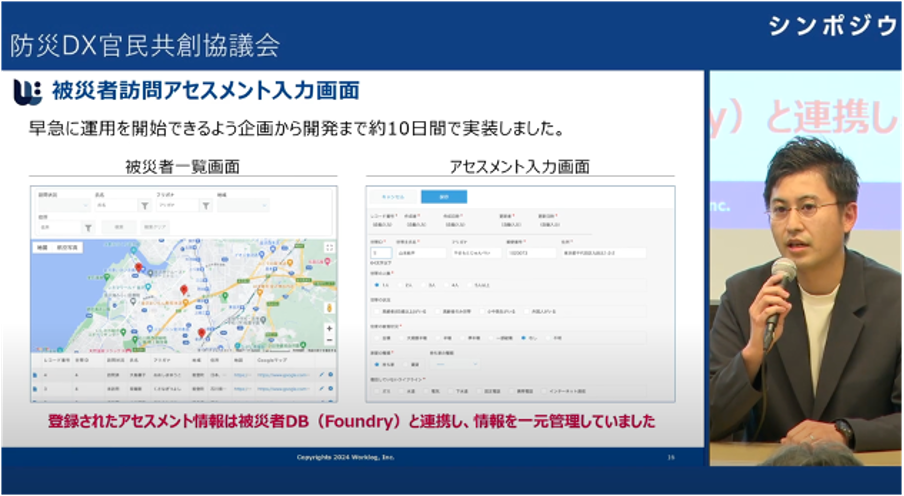Click the blue save button on the form
904x496 pixels.
pyautogui.click(x=444, y=197)
